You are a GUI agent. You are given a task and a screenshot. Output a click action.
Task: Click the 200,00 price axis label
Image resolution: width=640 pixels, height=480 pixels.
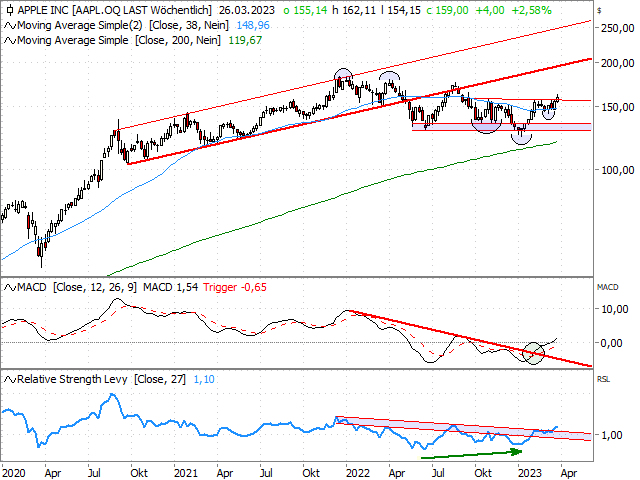click(618, 63)
